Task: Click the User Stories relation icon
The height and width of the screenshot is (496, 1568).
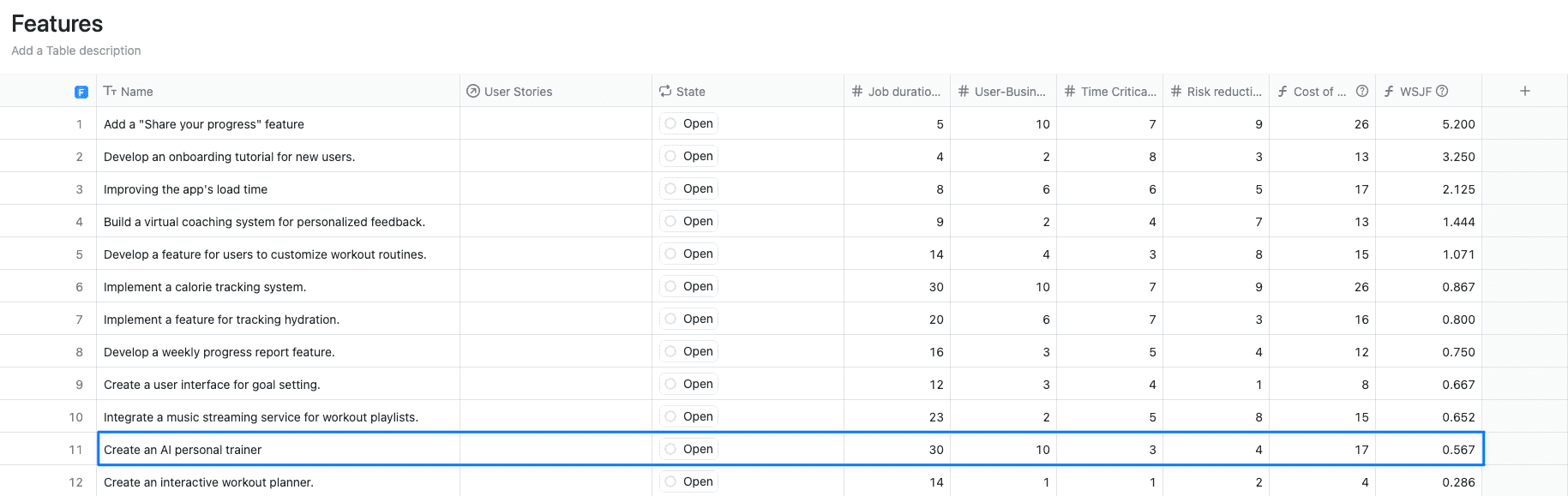Action: [472, 91]
